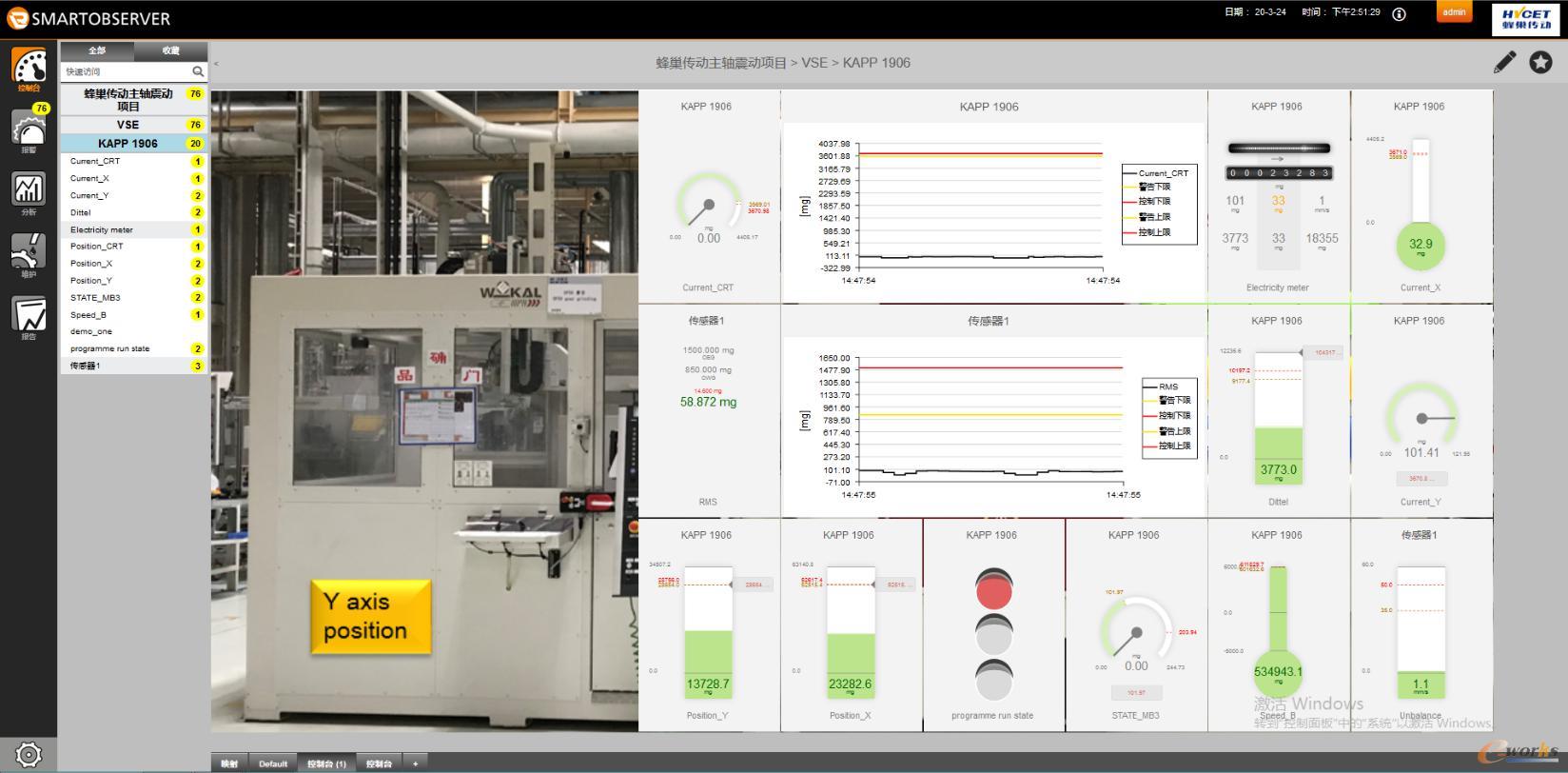The width and height of the screenshot is (1568, 773).
Task: Select Position_X in the tree
Action: pos(134,264)
